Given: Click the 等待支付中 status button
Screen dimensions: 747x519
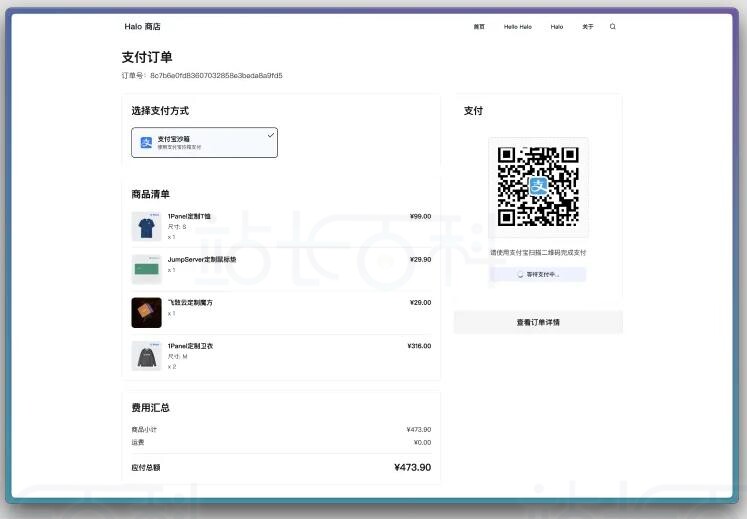Looking at the screenshot, I should pos(538,275).
